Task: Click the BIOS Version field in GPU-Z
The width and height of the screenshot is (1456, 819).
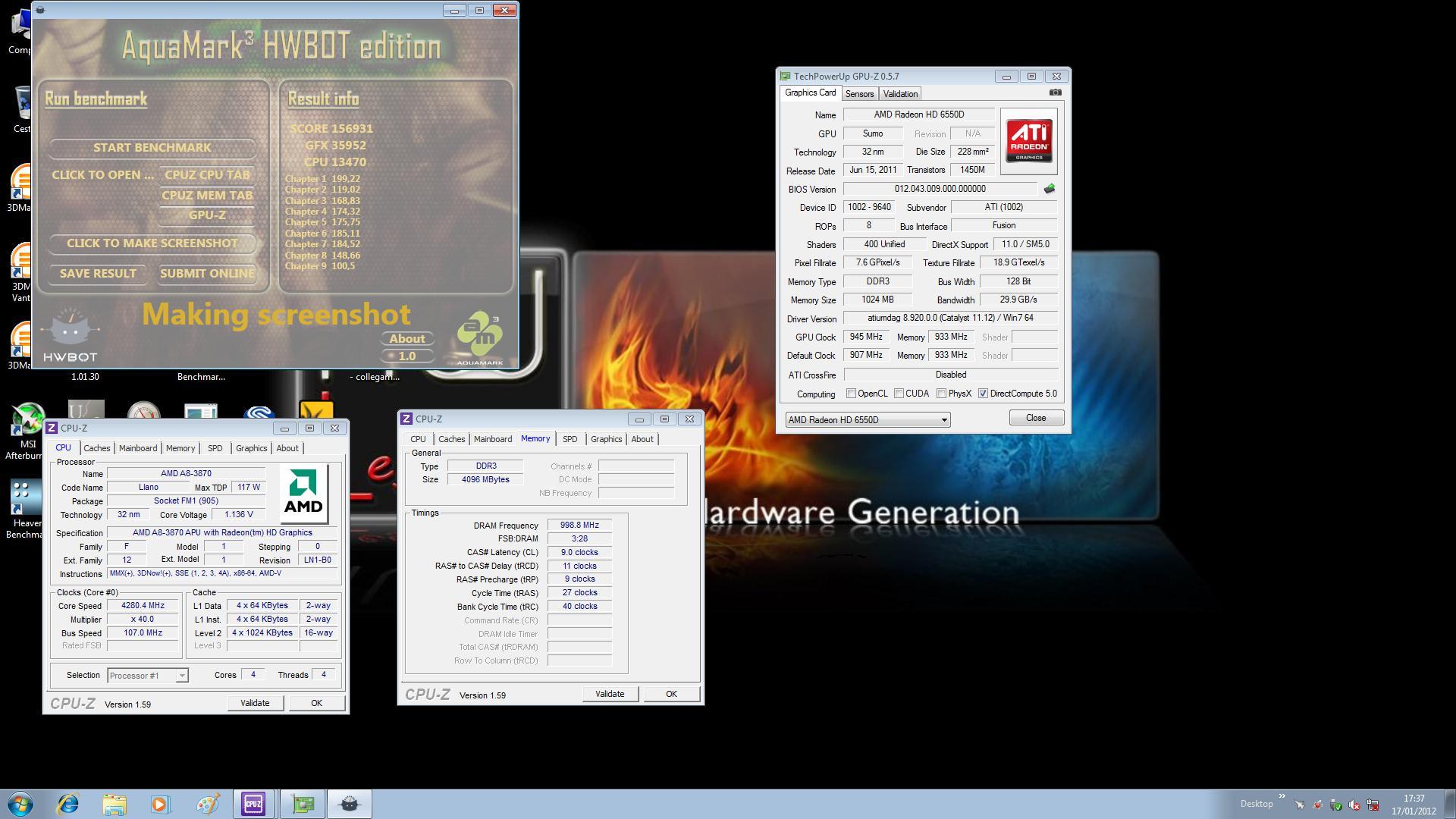Action: point(940,189)
